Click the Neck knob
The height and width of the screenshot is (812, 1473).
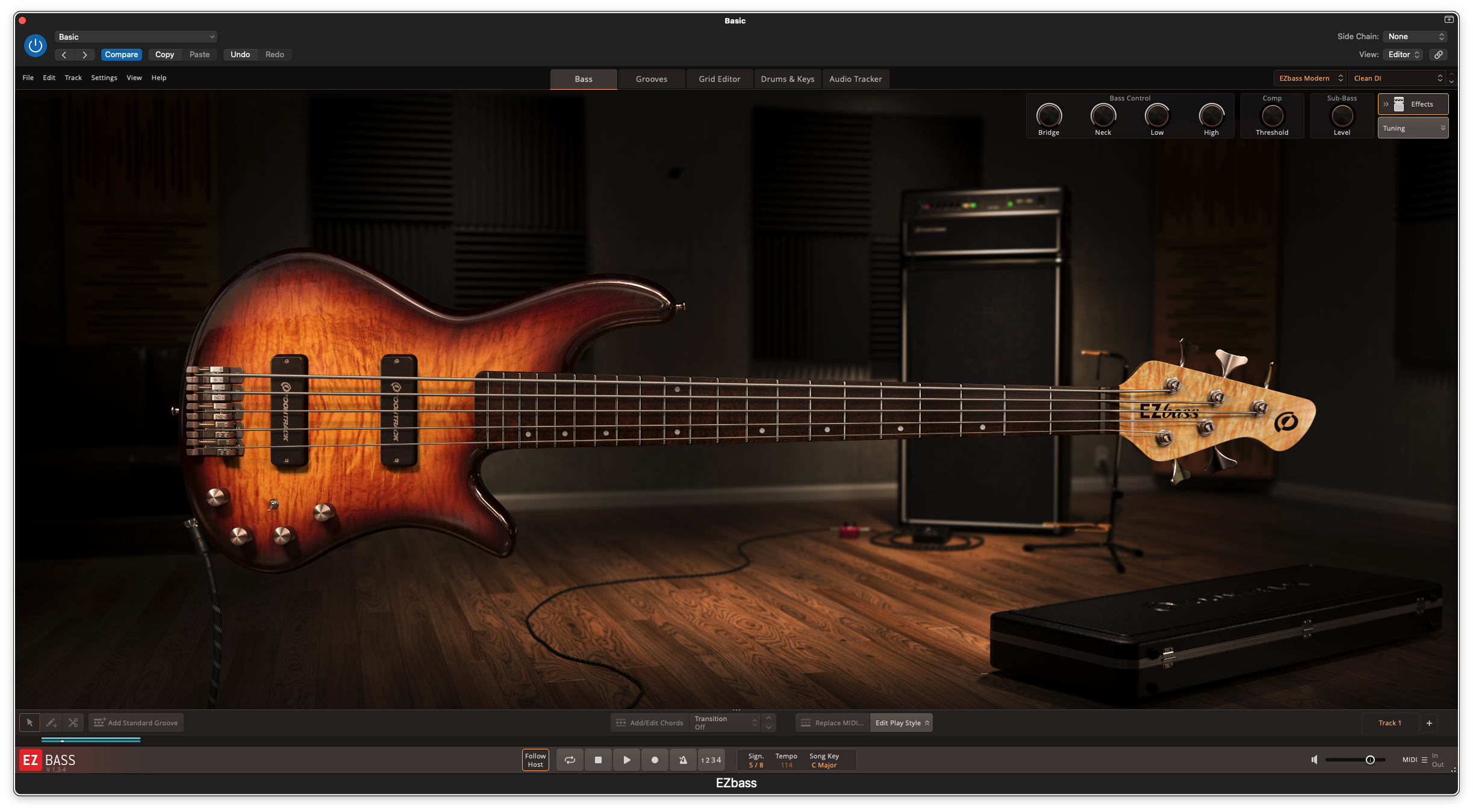pos(1103,116)
